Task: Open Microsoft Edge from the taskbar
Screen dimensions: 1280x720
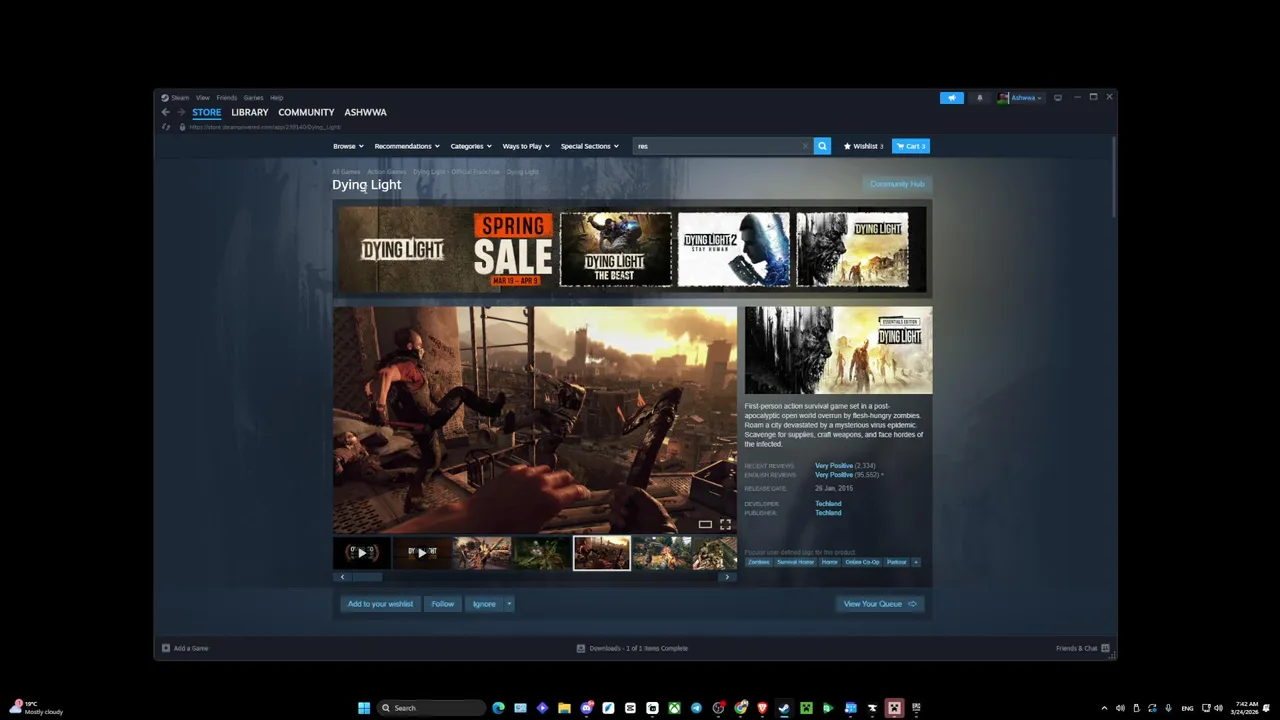Action: pyautogui.click(x=498, y=708)
